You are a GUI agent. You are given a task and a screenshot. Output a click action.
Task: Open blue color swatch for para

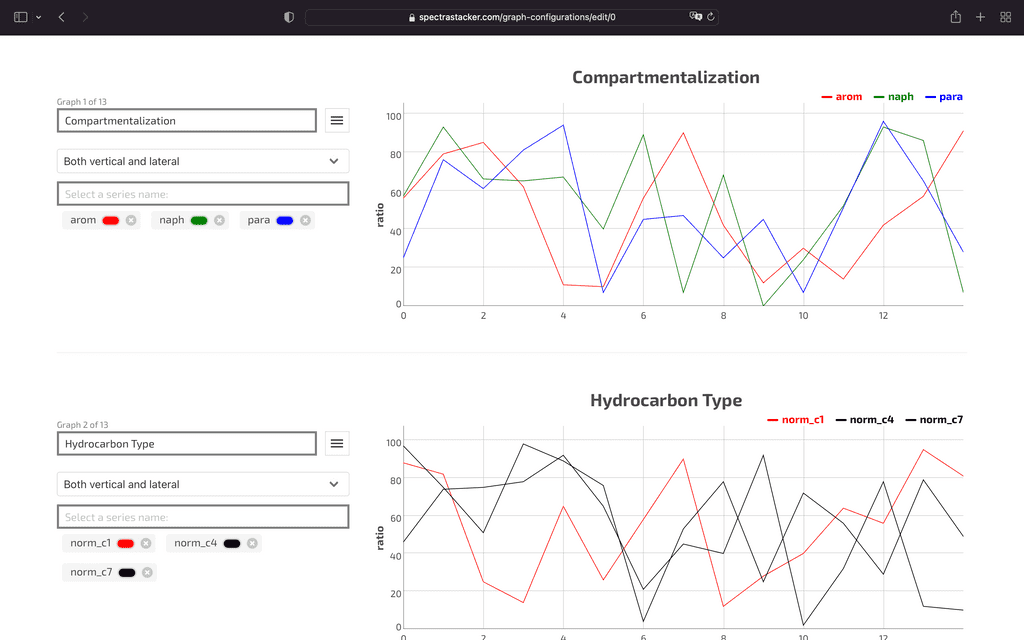pyautogui.click(x=285, y=221)
